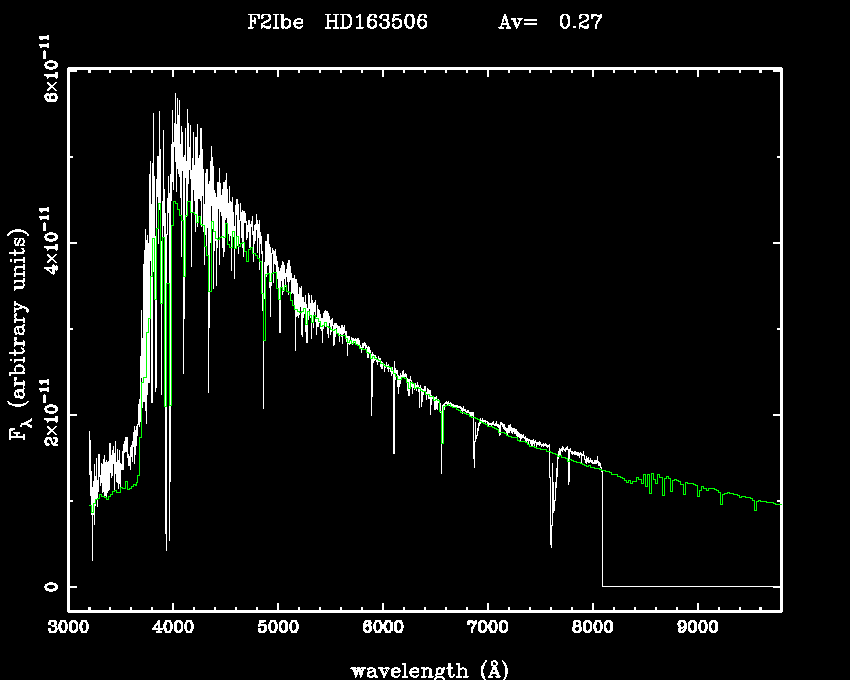Click the 8000 wavelength tick label
Screen dimensions: 850x680
592,628
